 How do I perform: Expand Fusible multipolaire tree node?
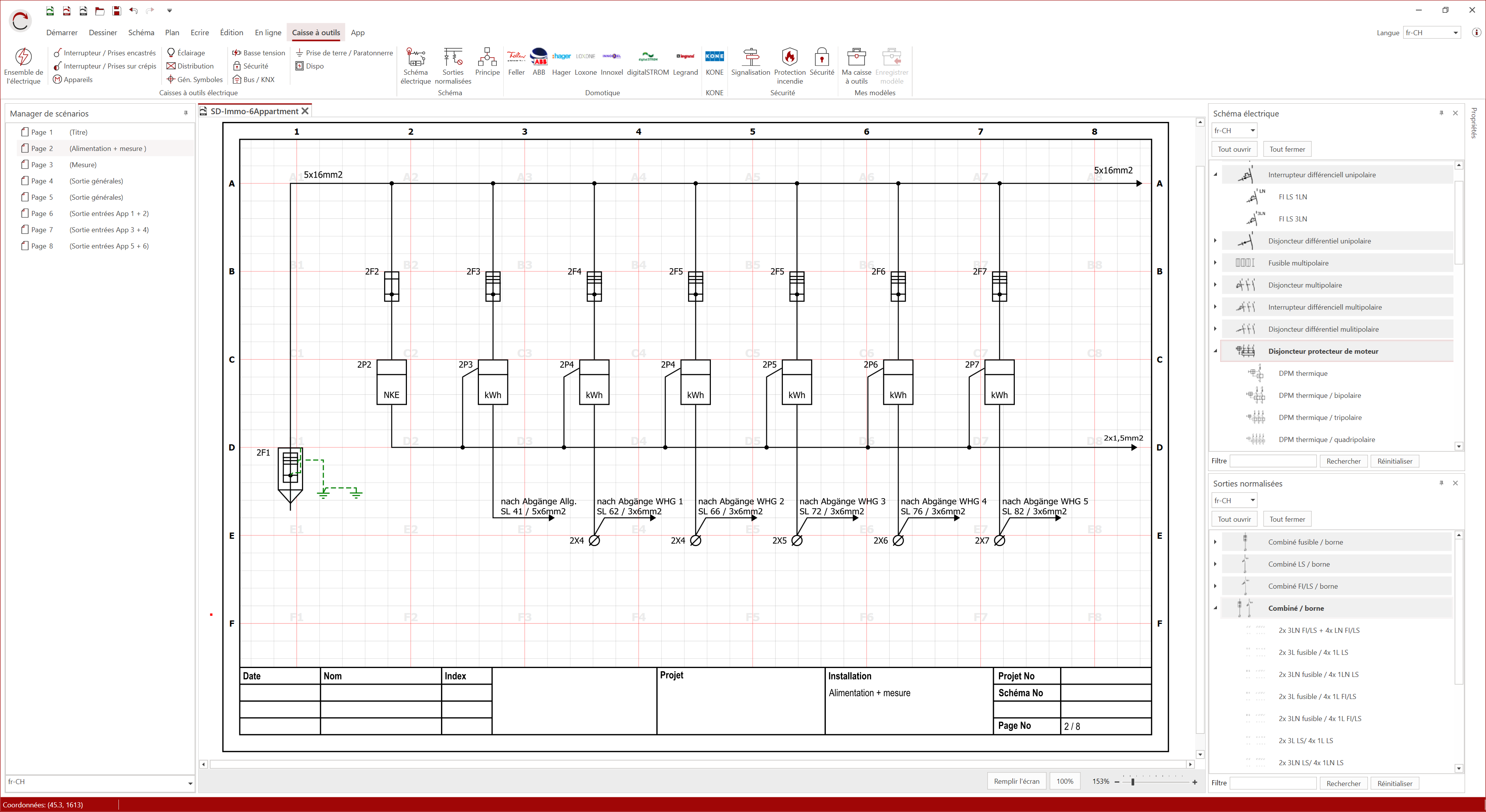click(x=1215, y=263)
